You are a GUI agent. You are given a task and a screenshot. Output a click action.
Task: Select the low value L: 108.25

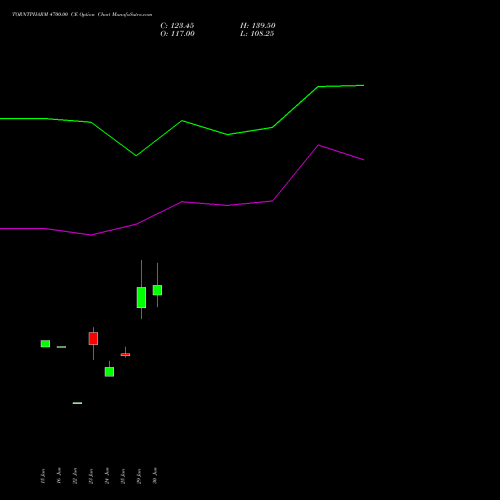pos(257,34)
